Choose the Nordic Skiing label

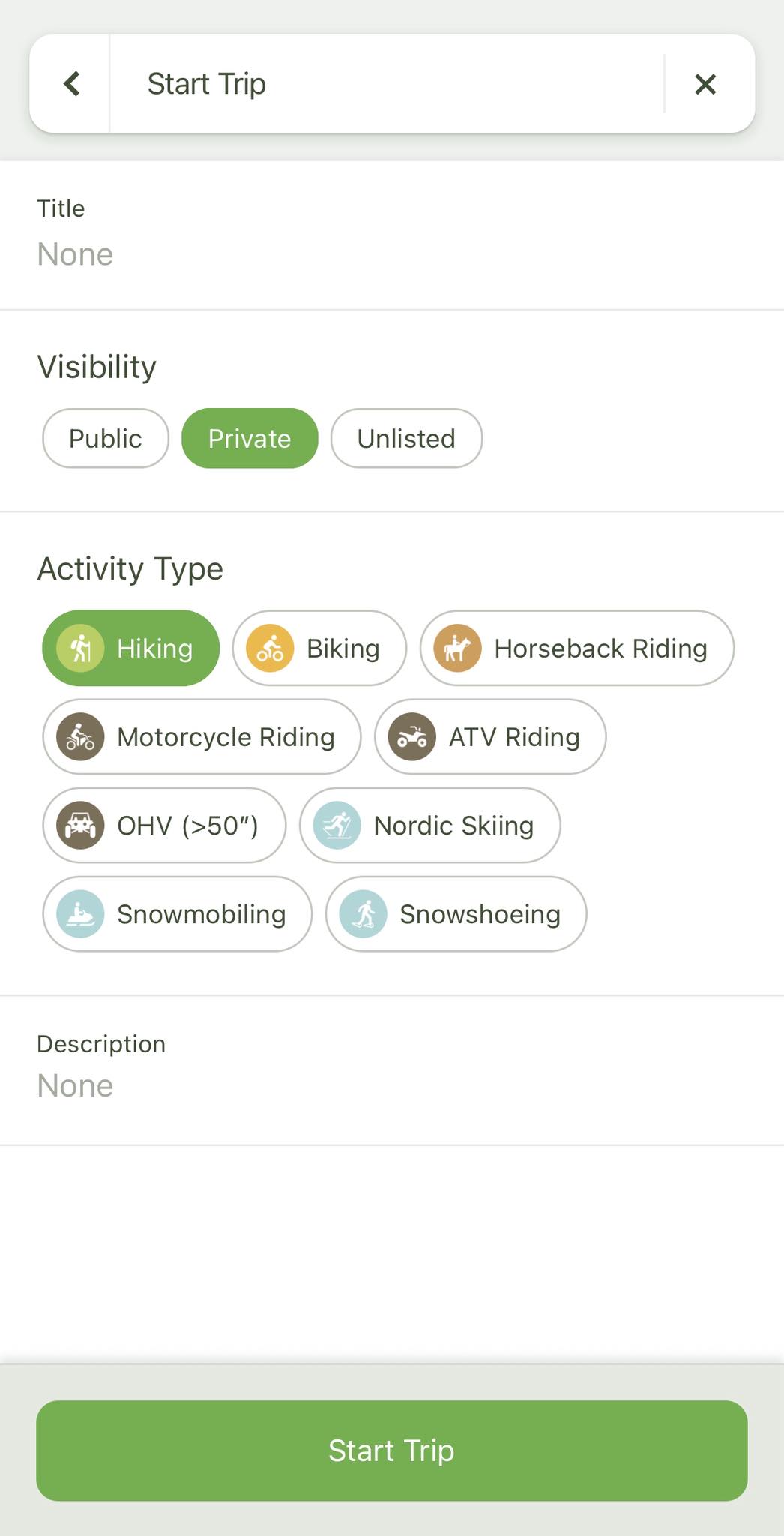(453, 826)
